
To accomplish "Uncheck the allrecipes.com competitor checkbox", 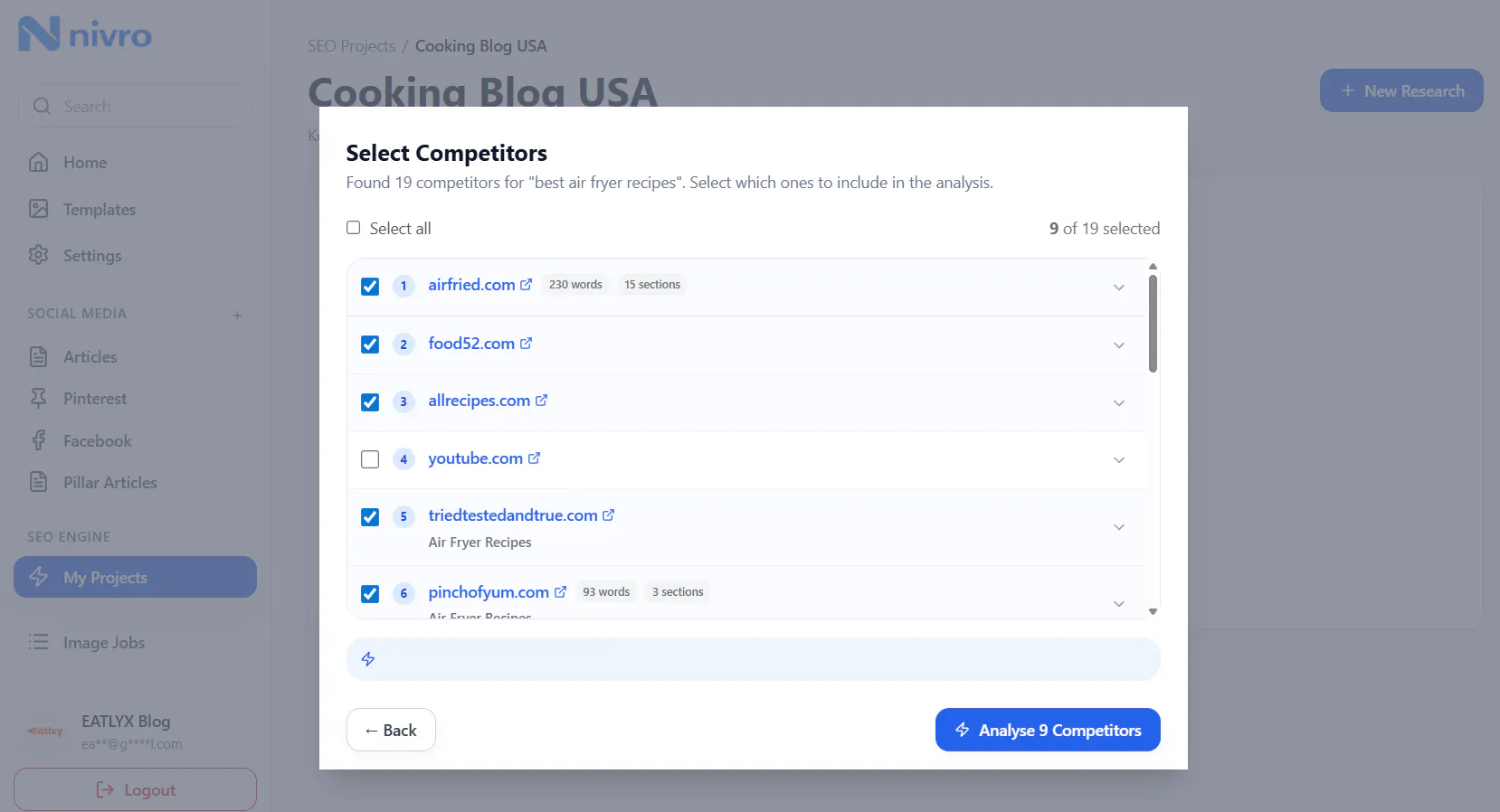I will (370, 402).
